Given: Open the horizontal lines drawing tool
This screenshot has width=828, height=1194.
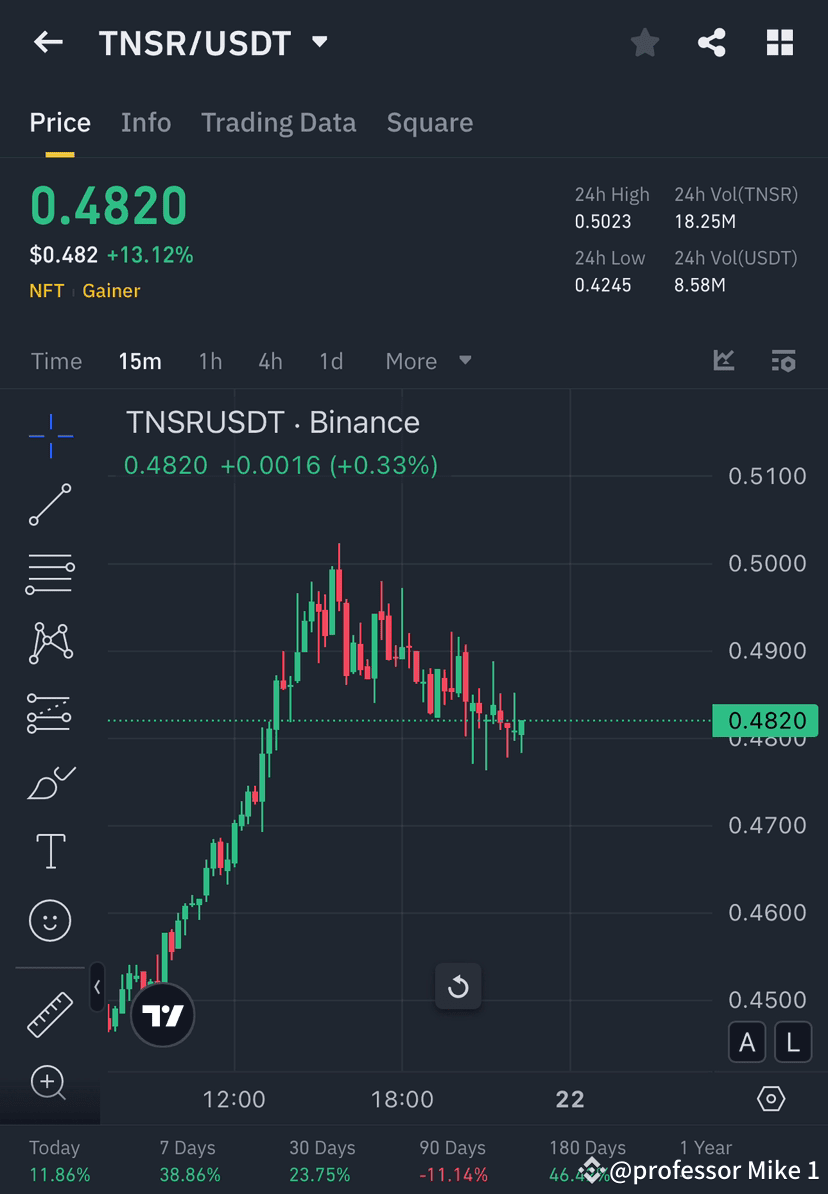Looking at the screenshot, I should pyautogui.click(x=50, y=574).
